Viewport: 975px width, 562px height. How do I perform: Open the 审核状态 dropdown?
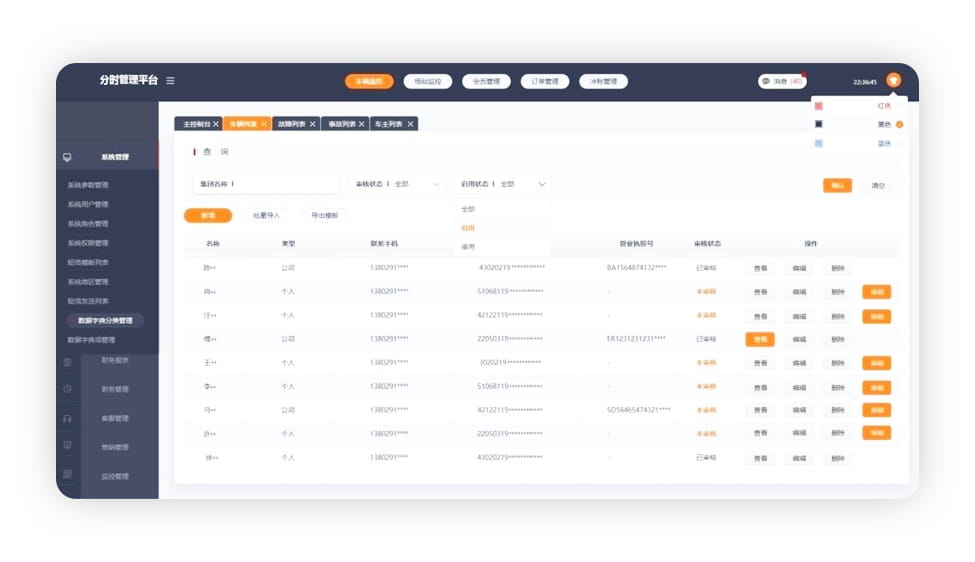click(397, 184)
